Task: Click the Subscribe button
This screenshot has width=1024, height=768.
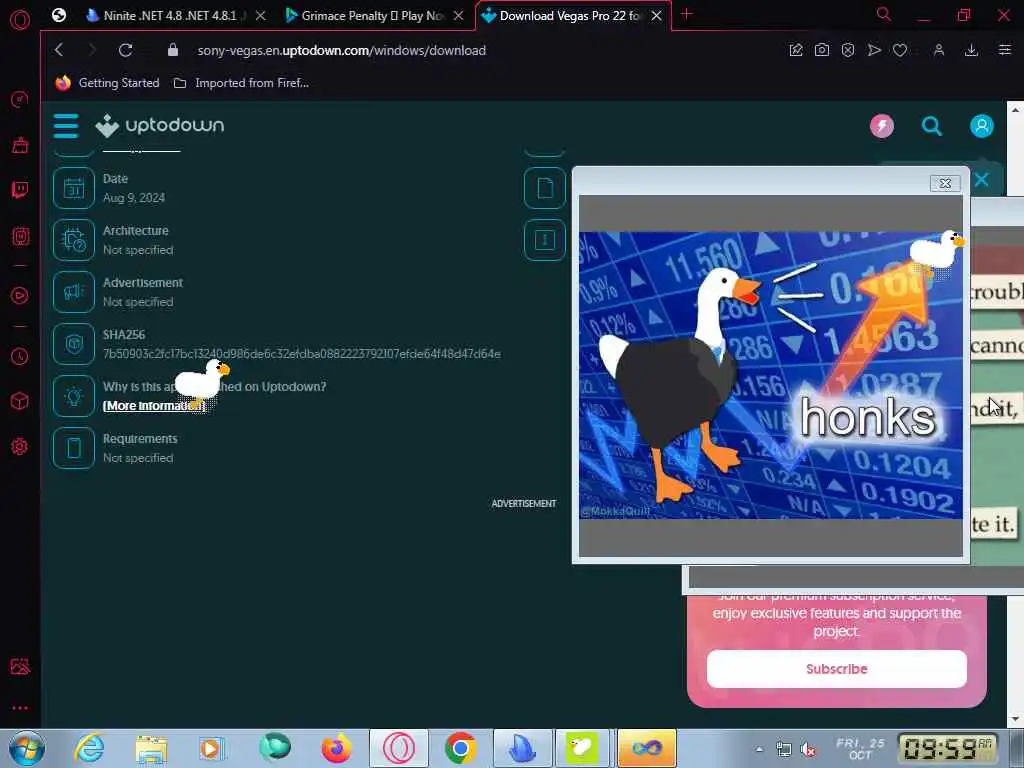Action: [837, 669]
